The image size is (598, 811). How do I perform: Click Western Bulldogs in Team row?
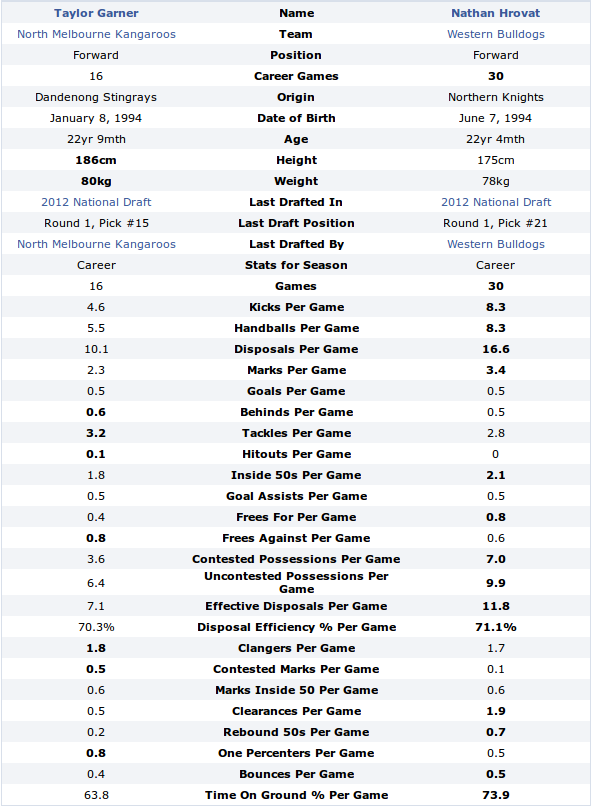pyautogui.click(x=496, y=34)
